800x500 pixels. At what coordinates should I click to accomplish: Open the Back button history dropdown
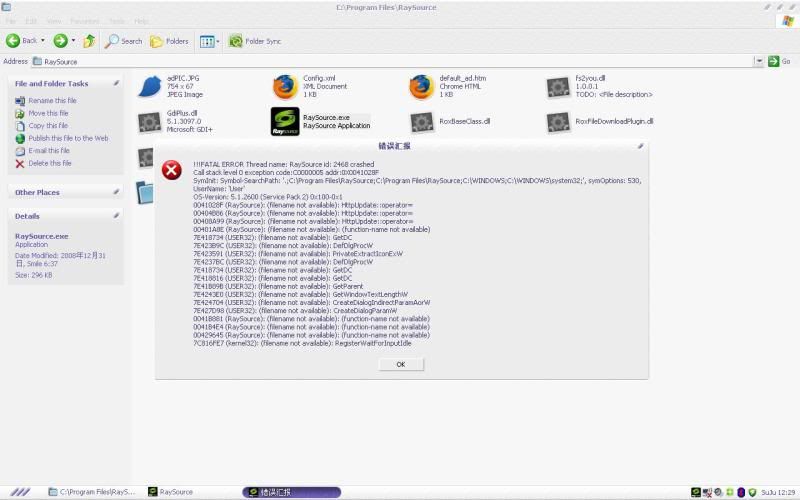[x=42, y=41]
